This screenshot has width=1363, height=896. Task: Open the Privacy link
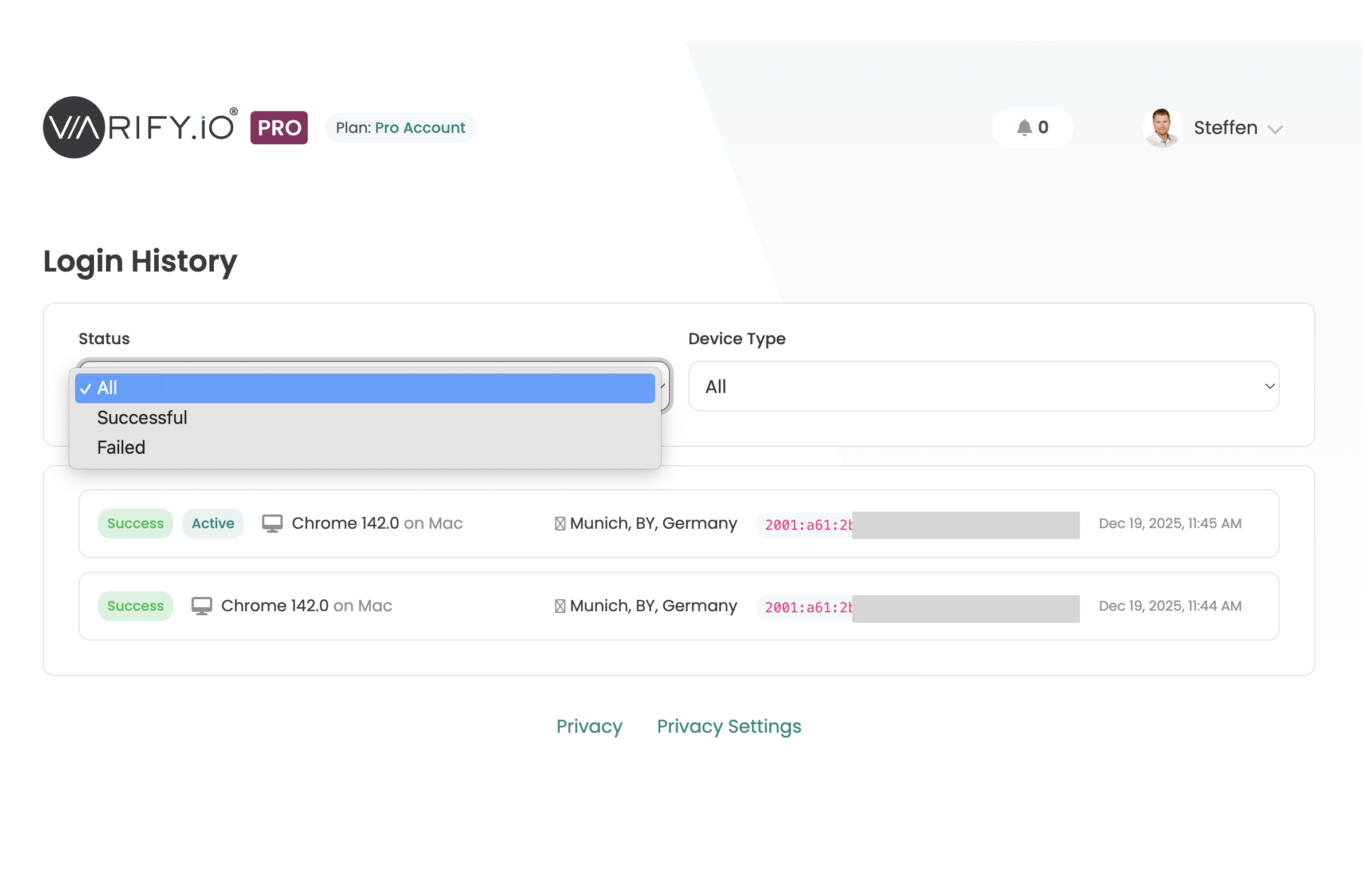click(589, 726)
